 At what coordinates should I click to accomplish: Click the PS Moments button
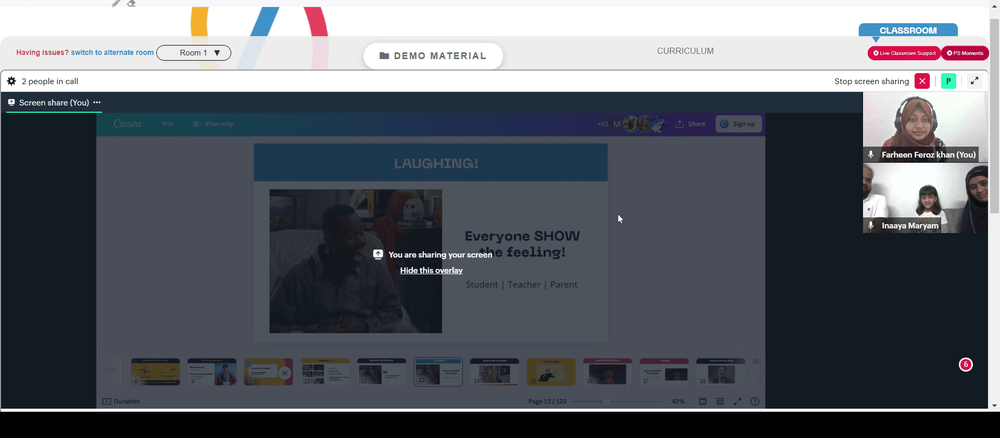964,53
